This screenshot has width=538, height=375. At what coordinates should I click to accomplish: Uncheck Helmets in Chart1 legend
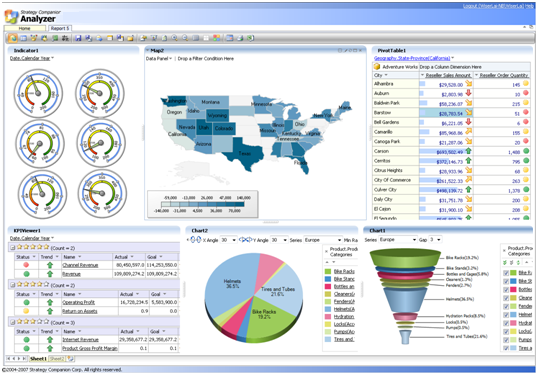(506, 315)
